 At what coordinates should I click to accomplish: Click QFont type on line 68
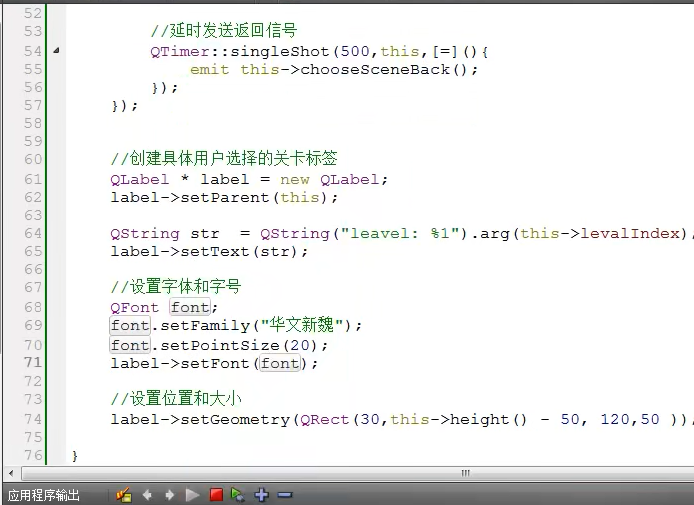(x=135, y=307)
